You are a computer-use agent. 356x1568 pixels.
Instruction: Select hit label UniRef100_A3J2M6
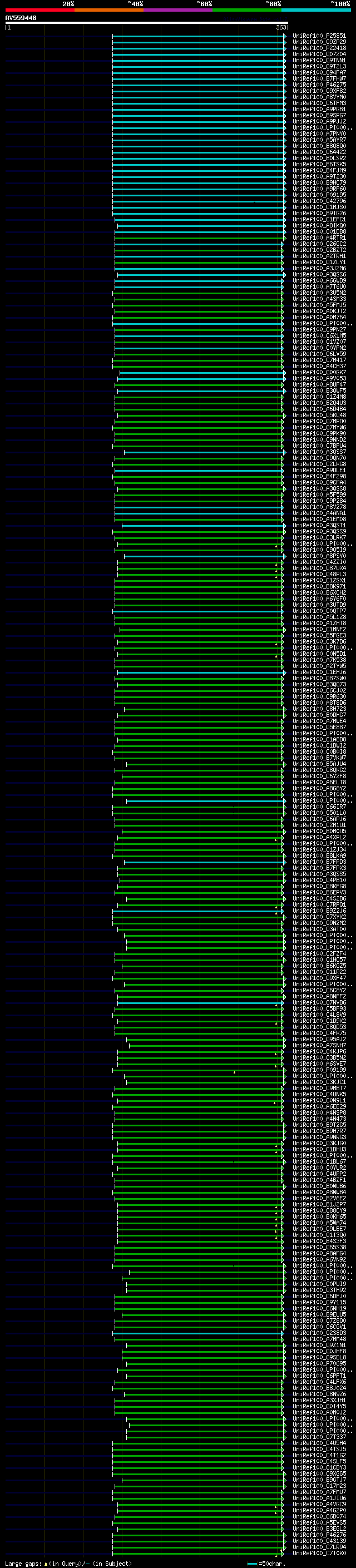[319, 269]
